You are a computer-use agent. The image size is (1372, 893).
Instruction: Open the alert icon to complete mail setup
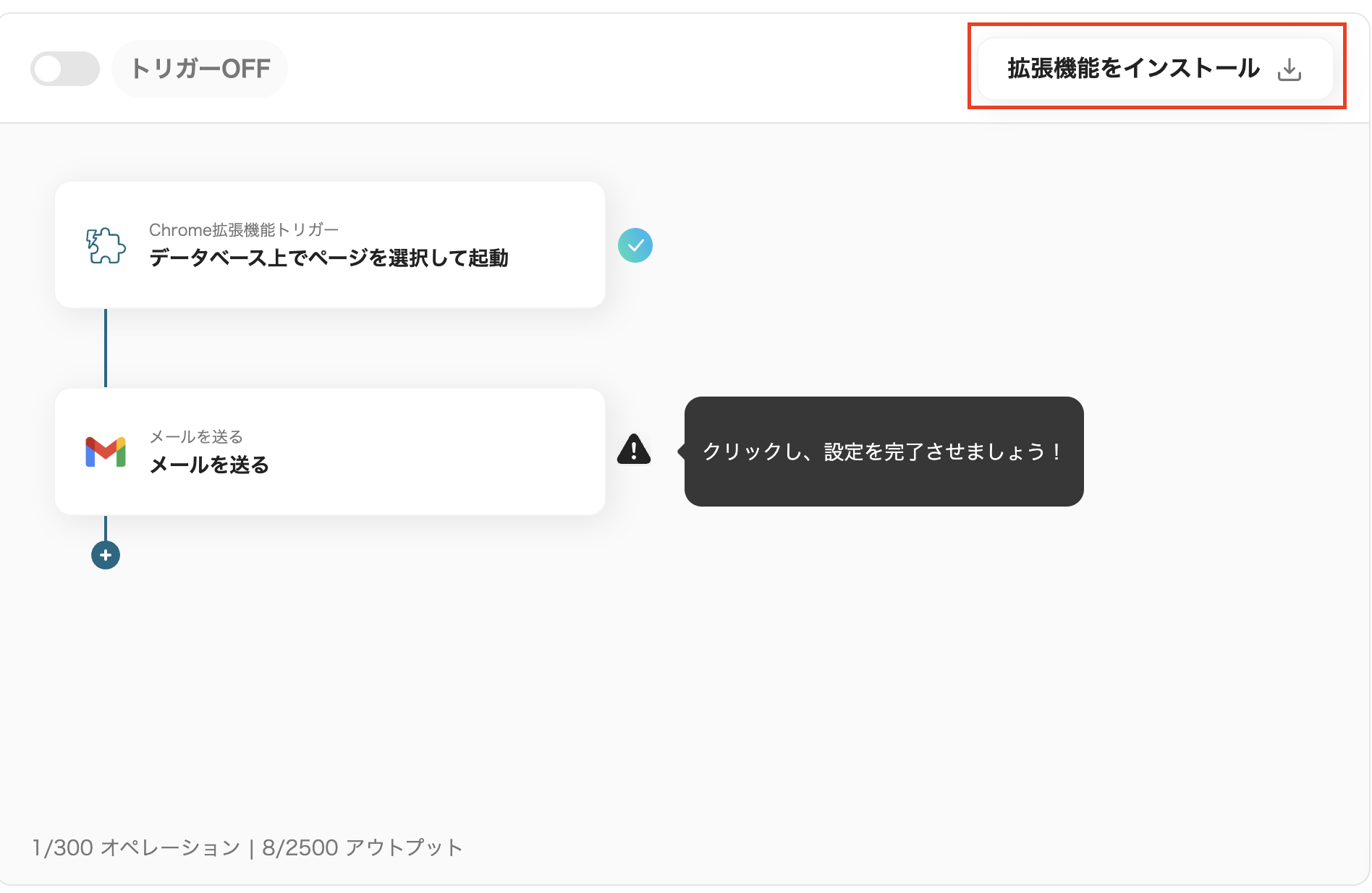point(634,451)
